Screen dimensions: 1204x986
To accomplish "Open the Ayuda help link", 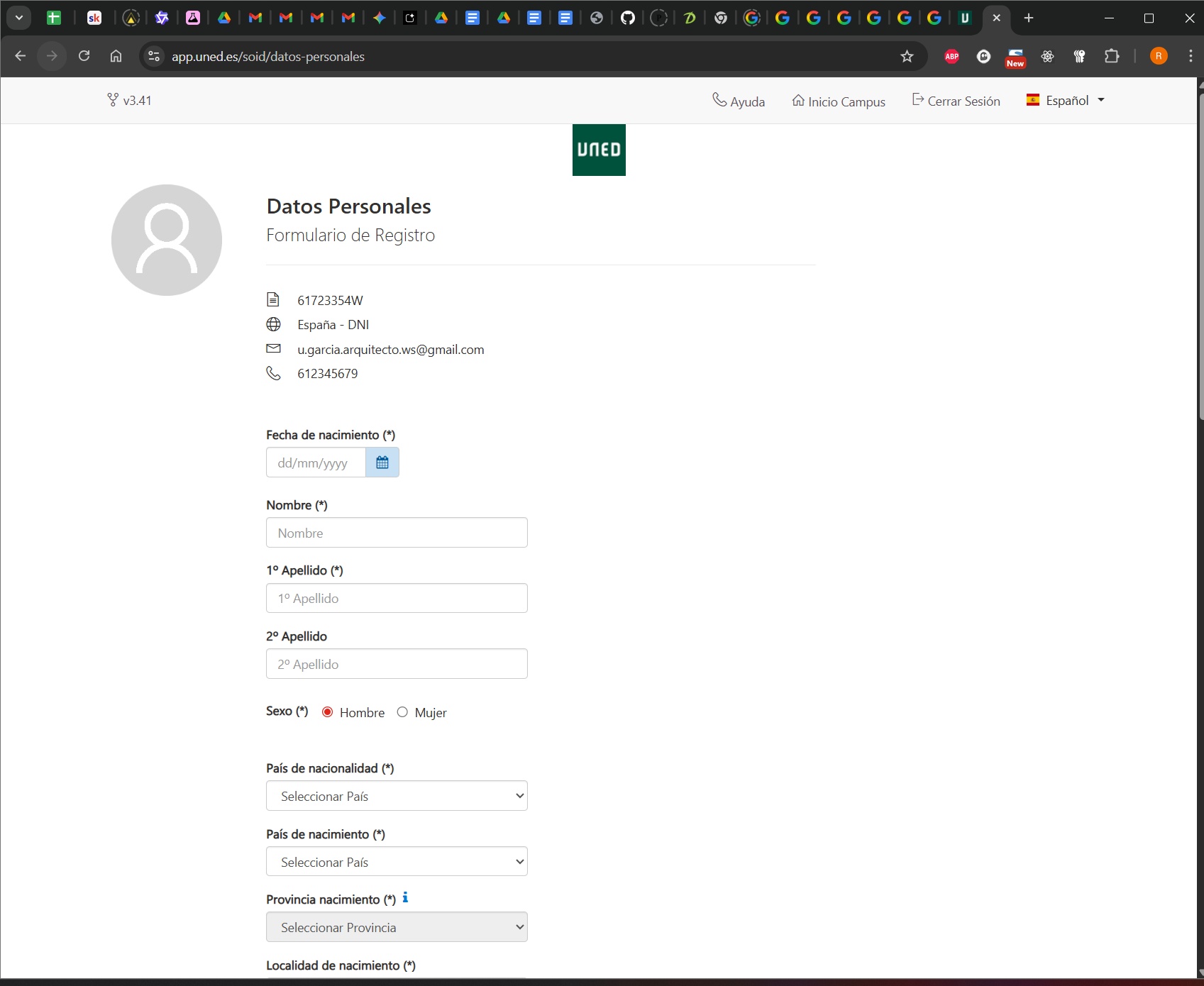I will (739, 101).
